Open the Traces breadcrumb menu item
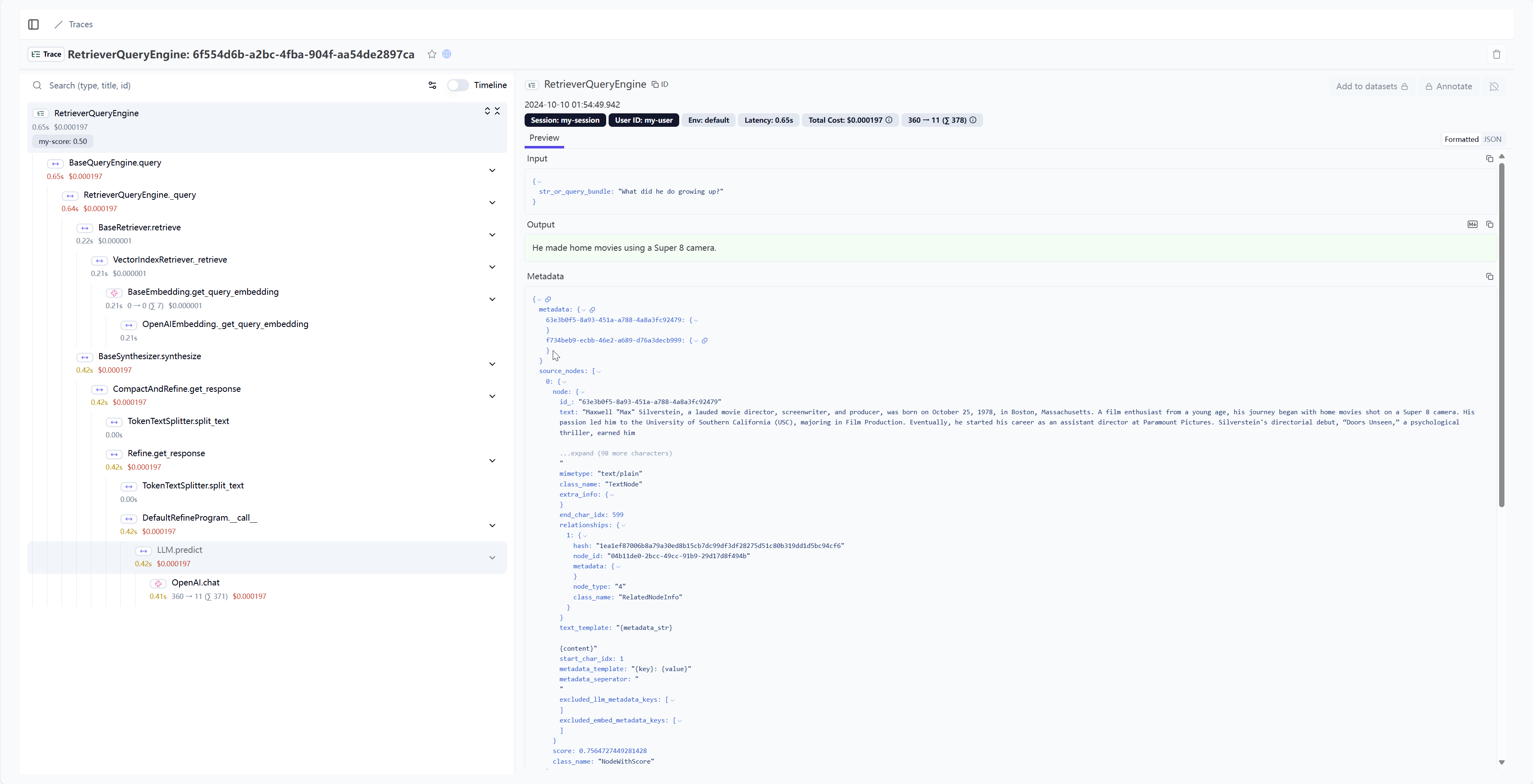The width and height of the screenshot is (1533, 784). point(80,24)
